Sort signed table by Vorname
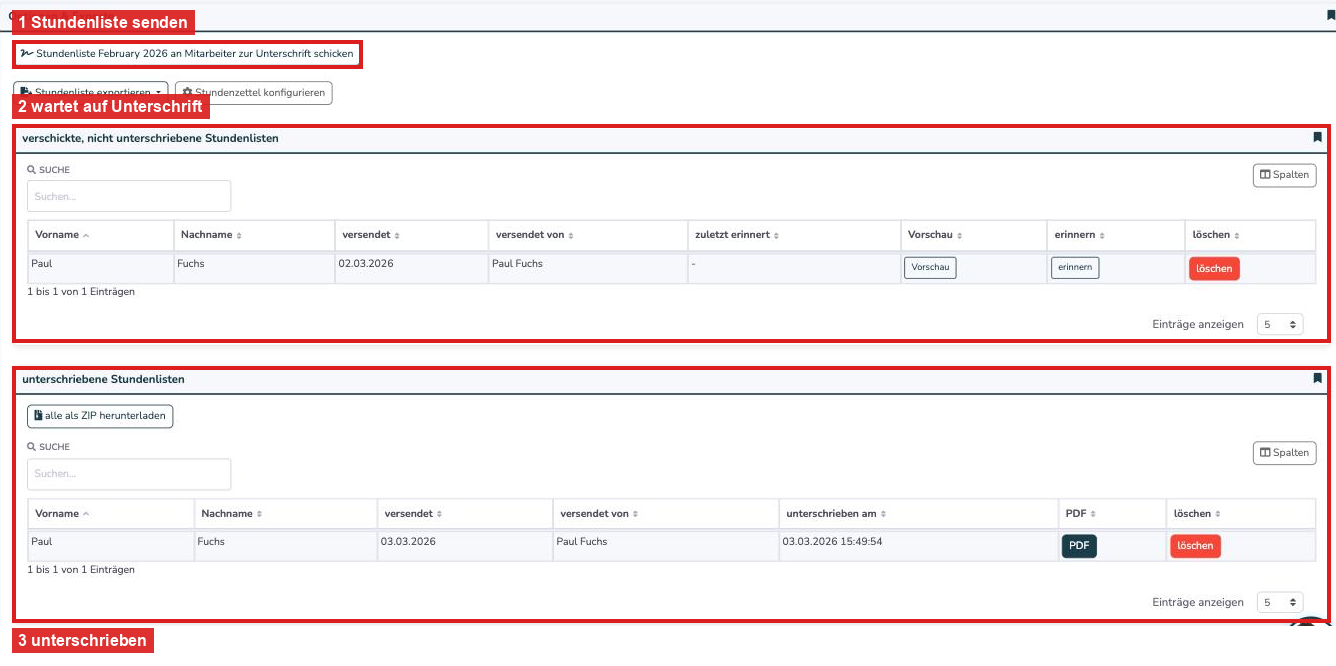The height and width of the screenshot is (666, 1336). click(111, 513)
